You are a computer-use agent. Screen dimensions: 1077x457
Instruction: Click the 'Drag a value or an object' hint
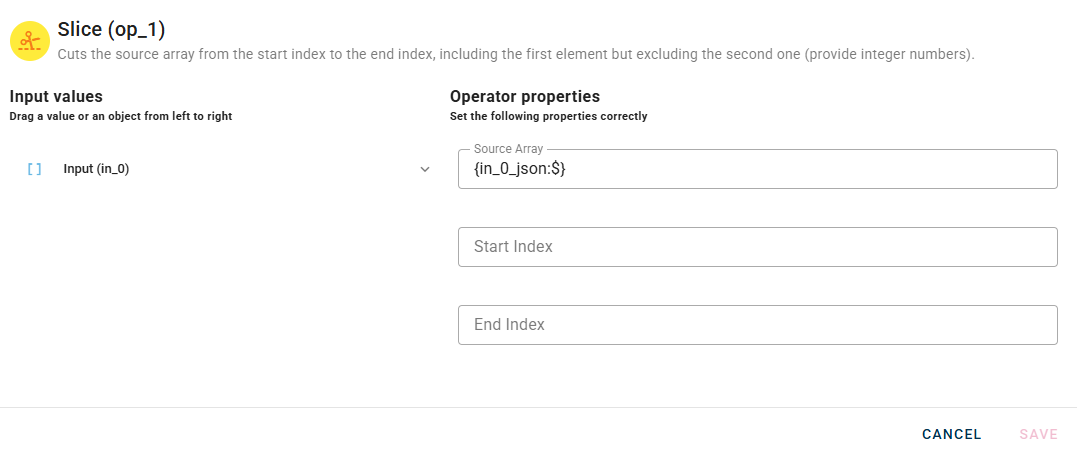[120, 117]
